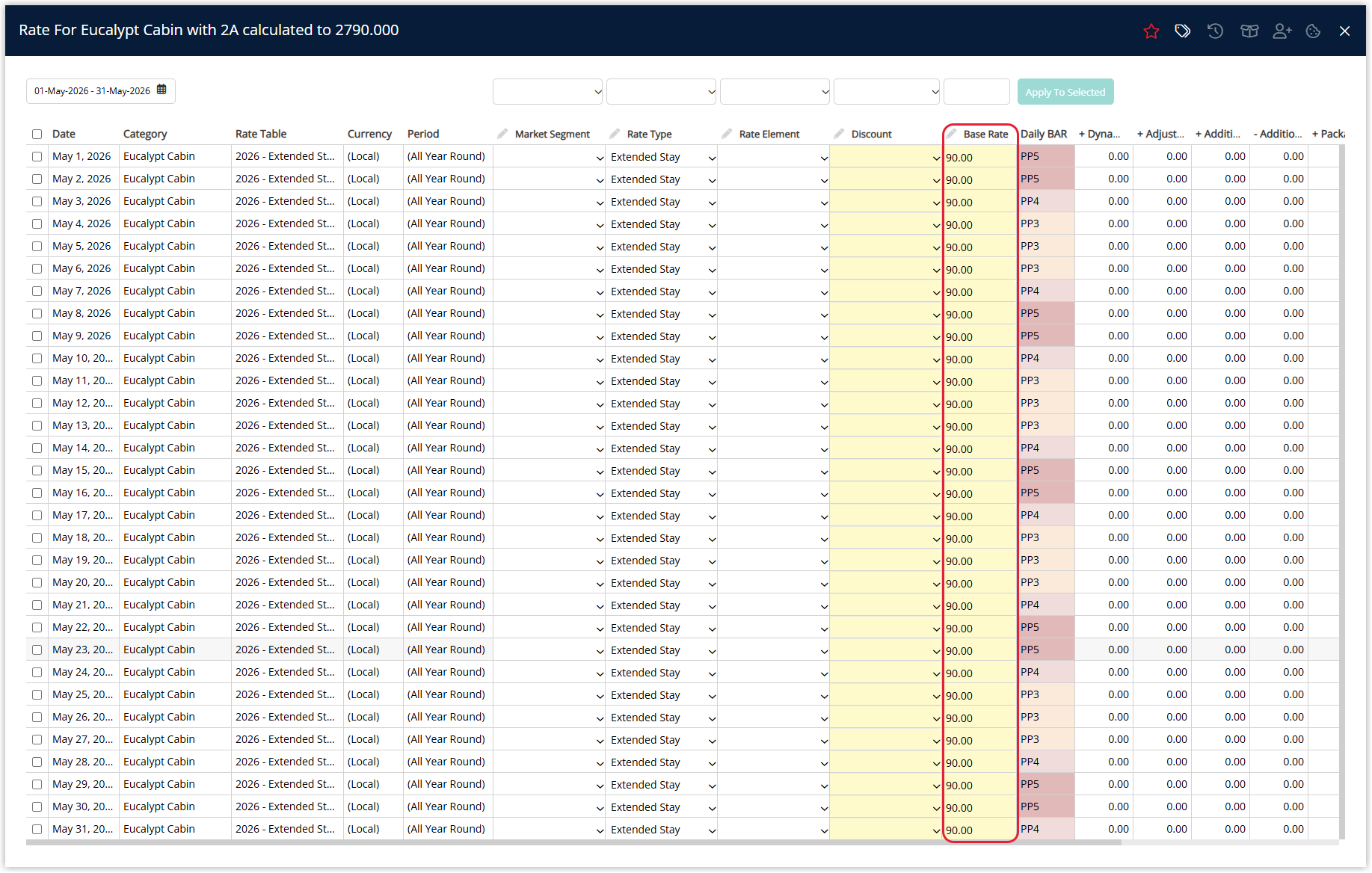
Task: Click the Currency column header
Action: 369,134
